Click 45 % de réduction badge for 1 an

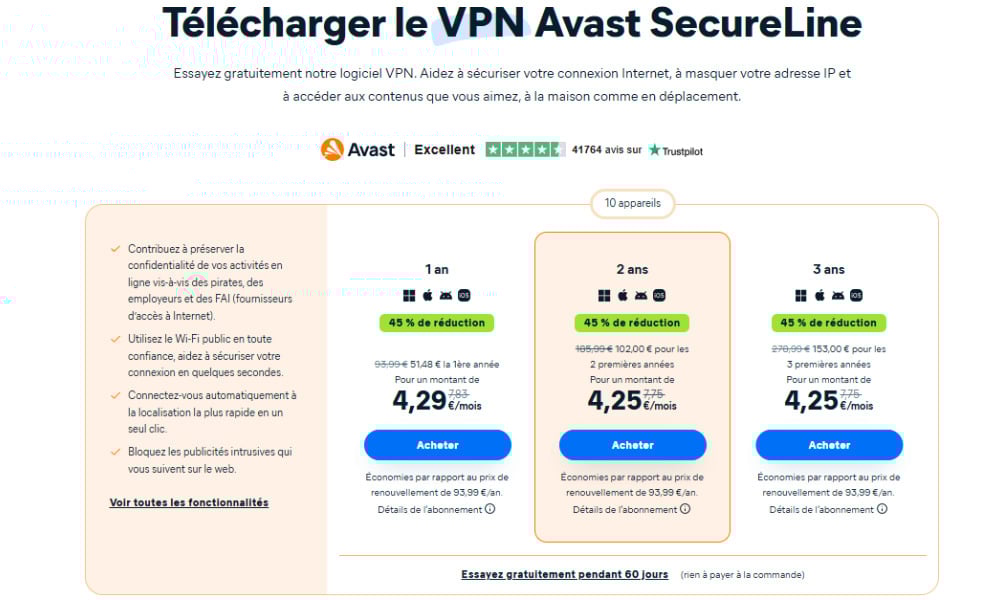[436, 323]
